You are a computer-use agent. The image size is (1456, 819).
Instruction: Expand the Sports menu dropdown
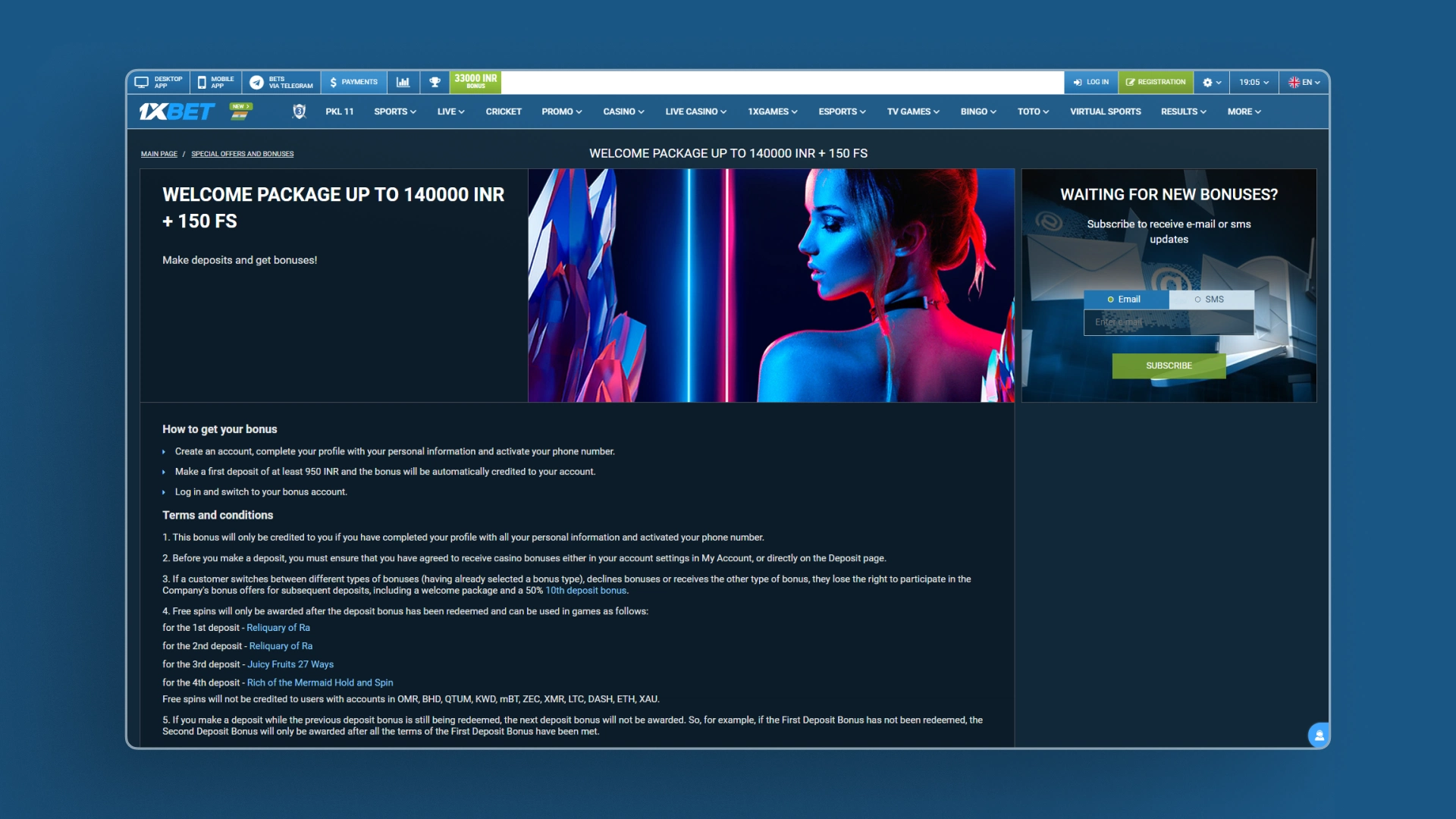click(x=394, y=111)
